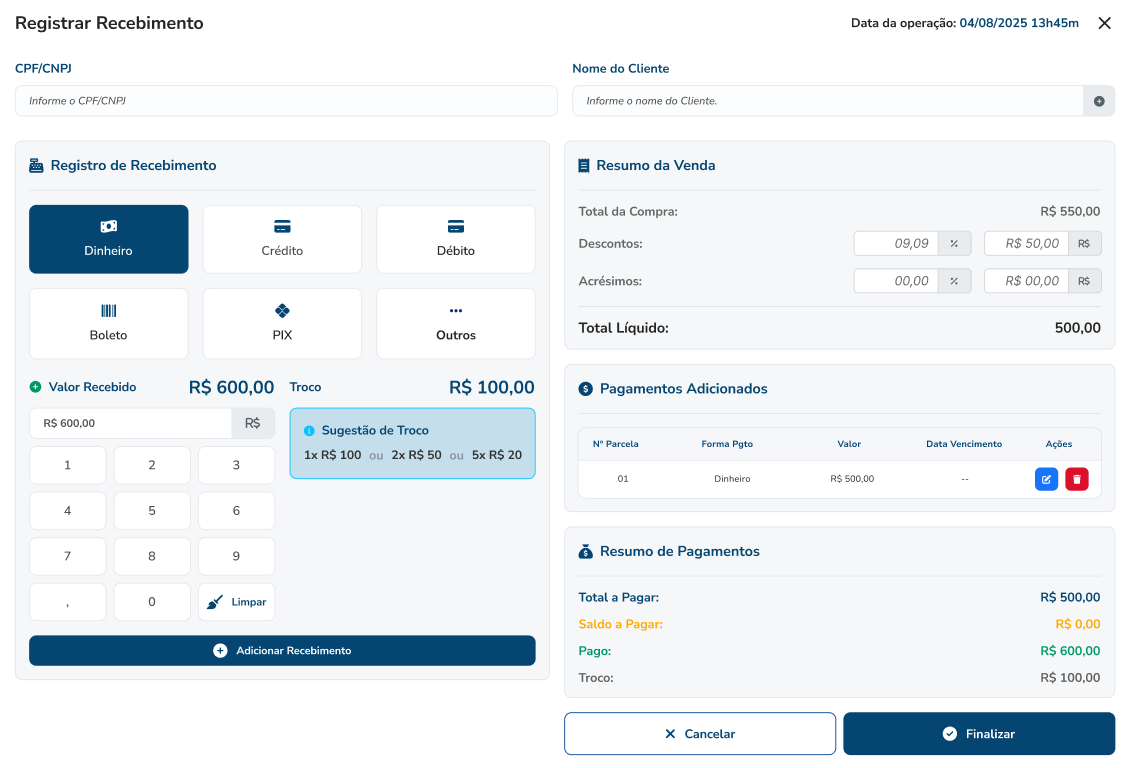1132x768 pixels.
Task: Click the plus icon beside client name field
Action: (x=1099, y=101)
